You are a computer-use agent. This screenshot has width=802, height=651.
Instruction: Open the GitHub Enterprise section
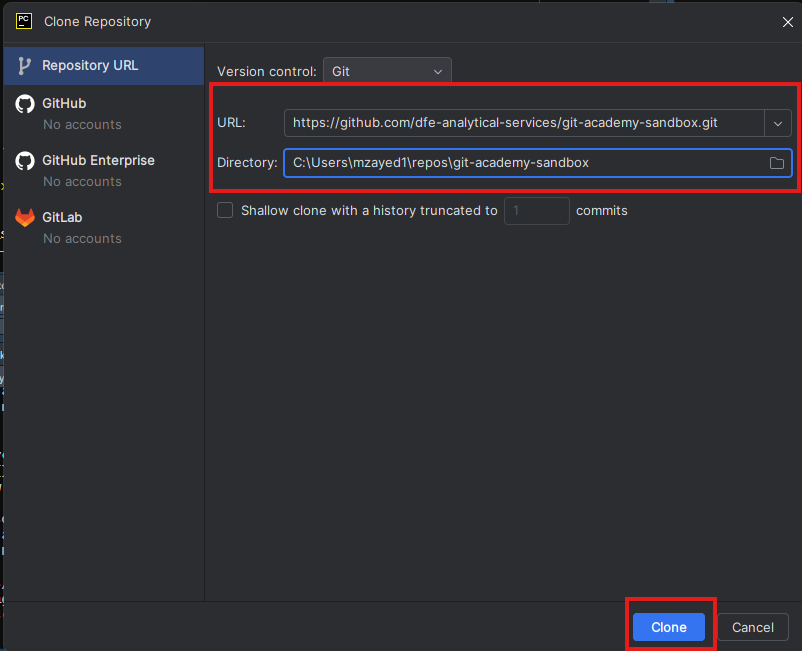pyautogui.click(x=104, y=170)
